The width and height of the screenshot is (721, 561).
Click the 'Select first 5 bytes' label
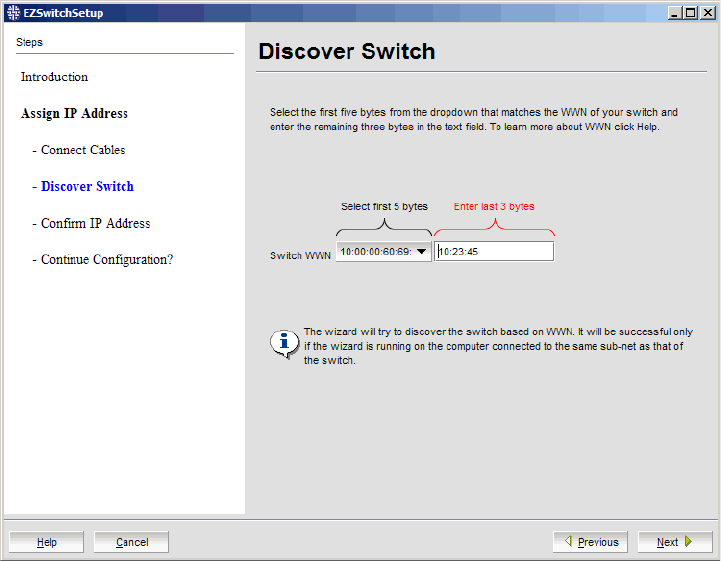point(384,206)
